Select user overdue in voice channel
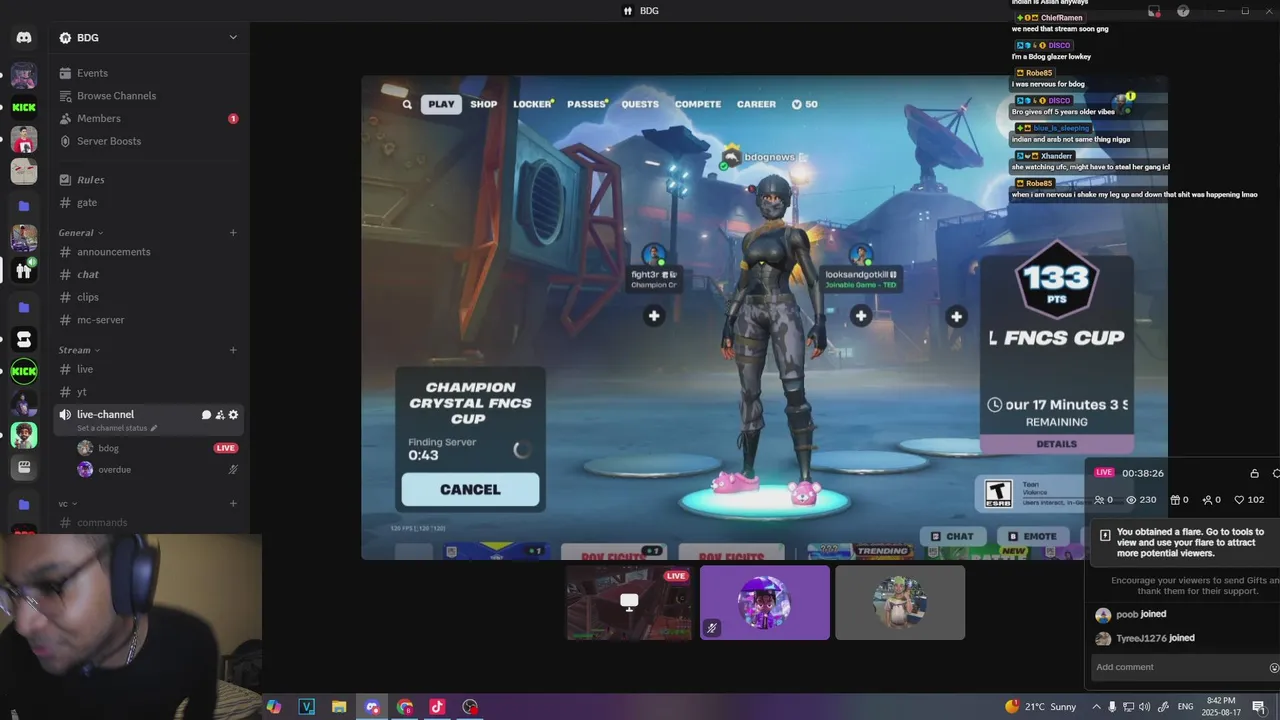Image resolution: width=1280 pixels, height=720 pixels. [157, 470]
